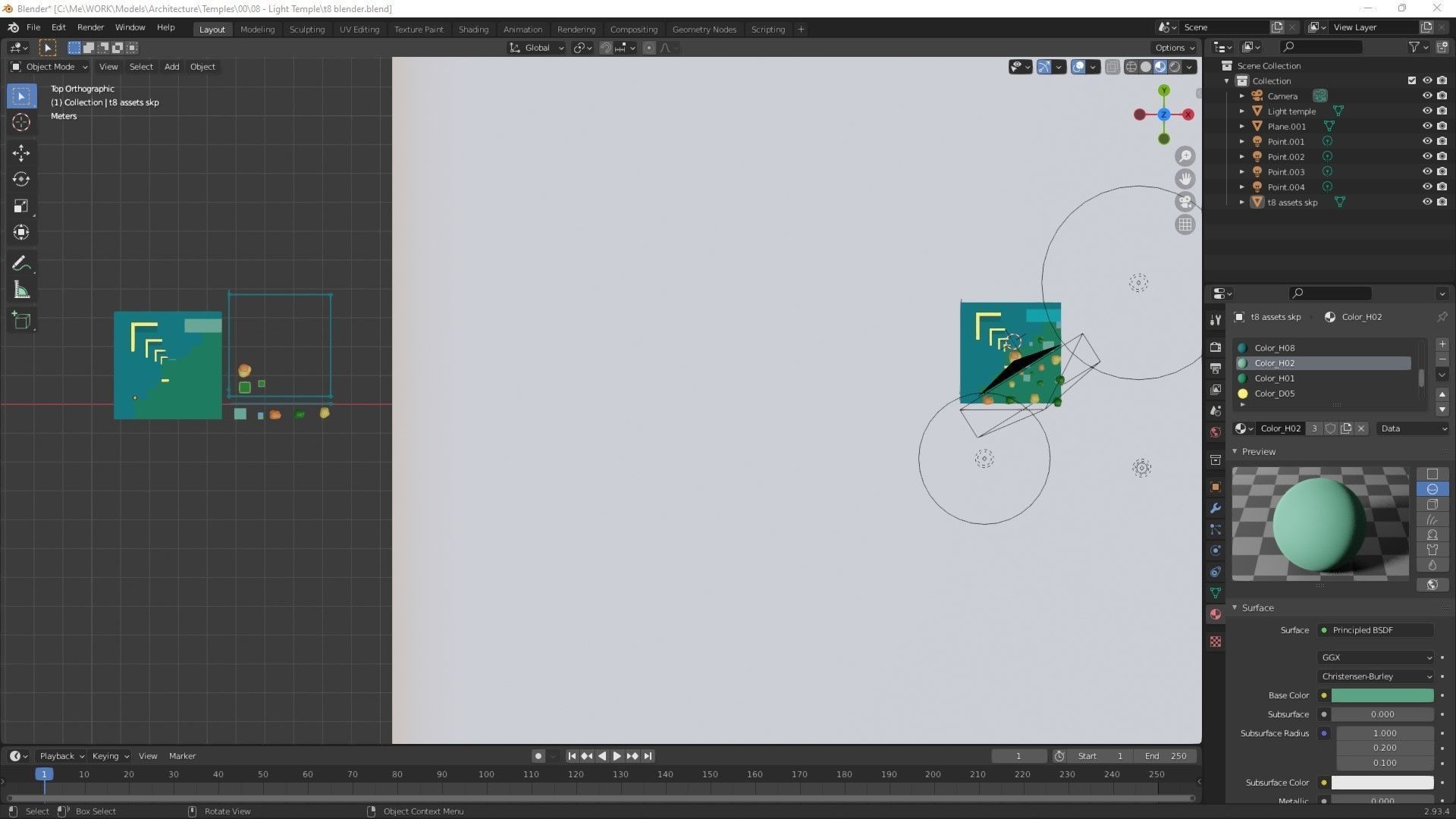
Task: Activate the Add Cube tool
Action: click(21, 321)
